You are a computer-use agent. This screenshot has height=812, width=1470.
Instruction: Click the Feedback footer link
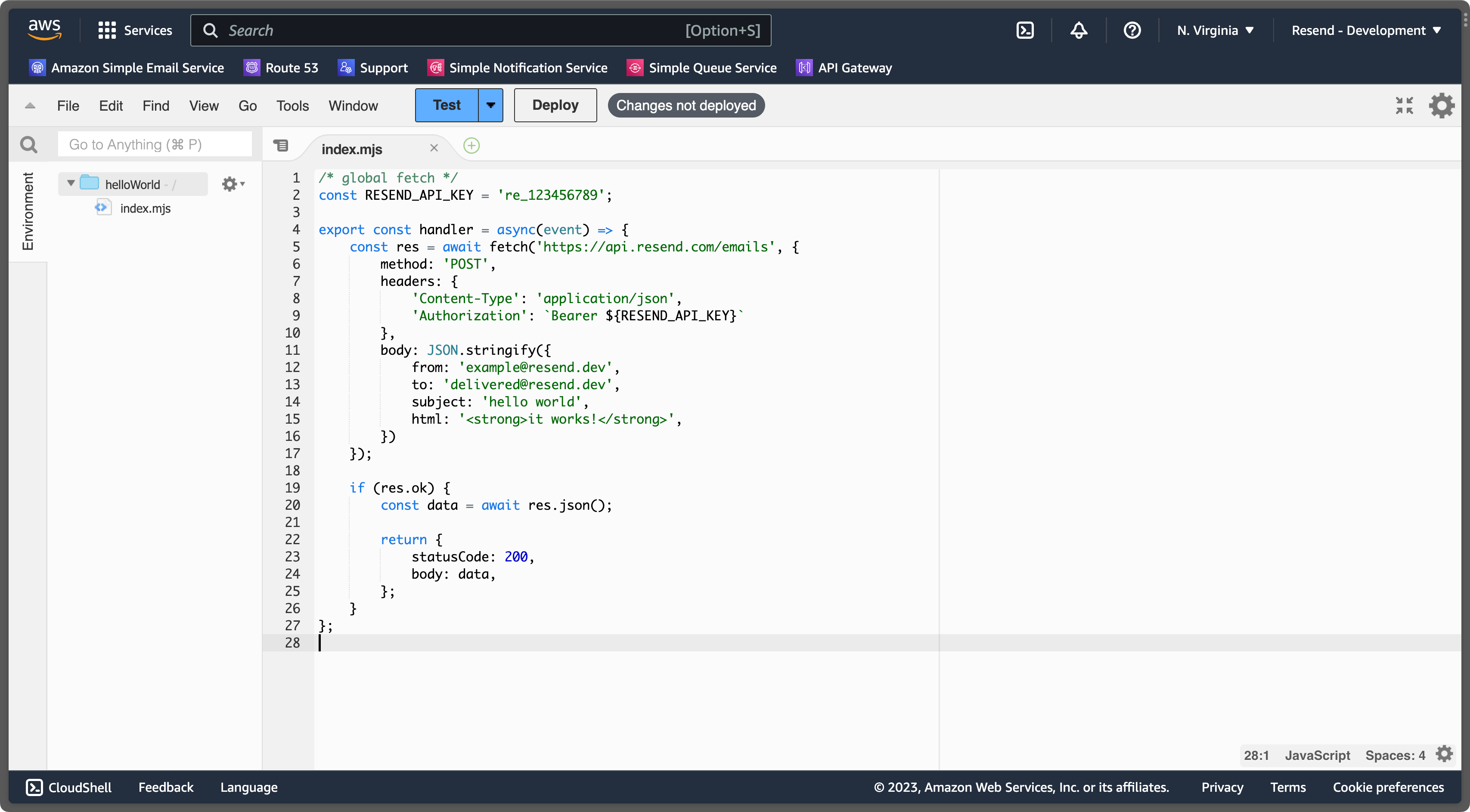[x=165, y=787]
